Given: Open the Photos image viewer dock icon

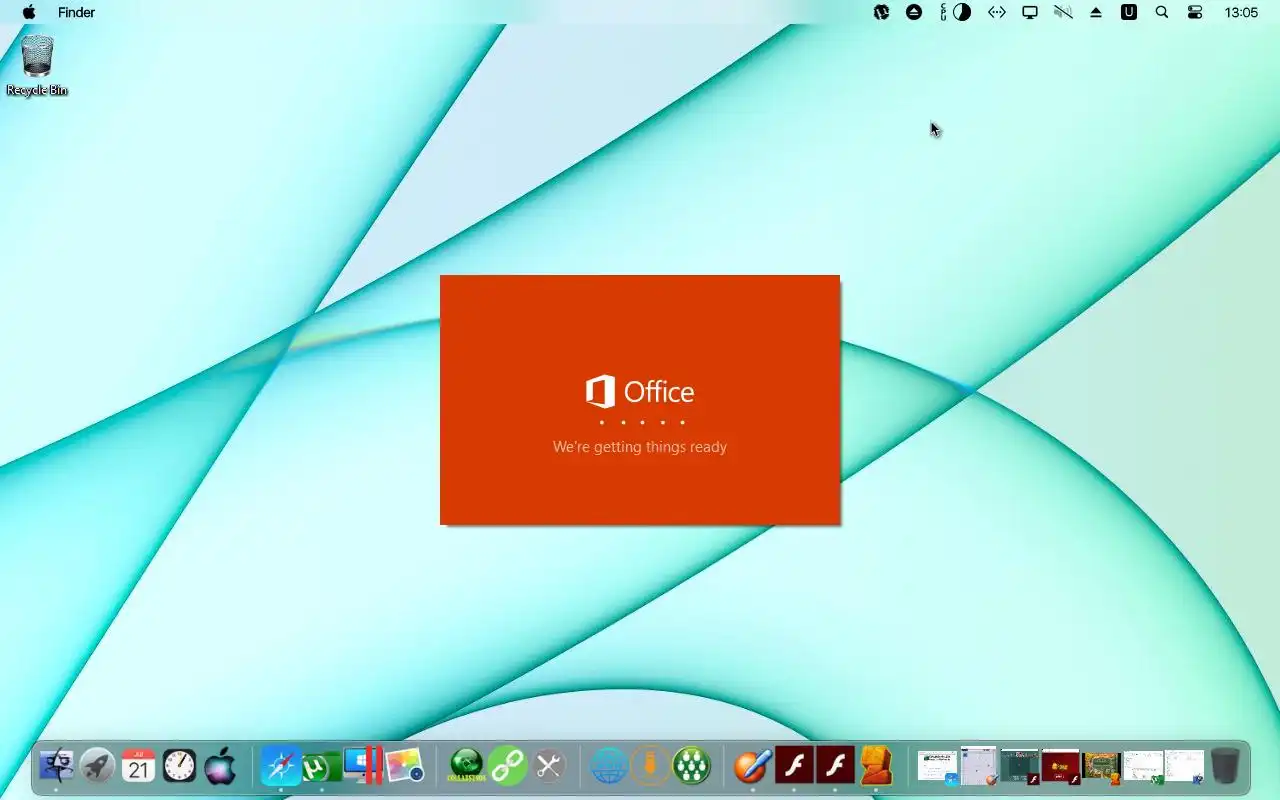Looking at the screenshot, I should [x=405, y=766].
